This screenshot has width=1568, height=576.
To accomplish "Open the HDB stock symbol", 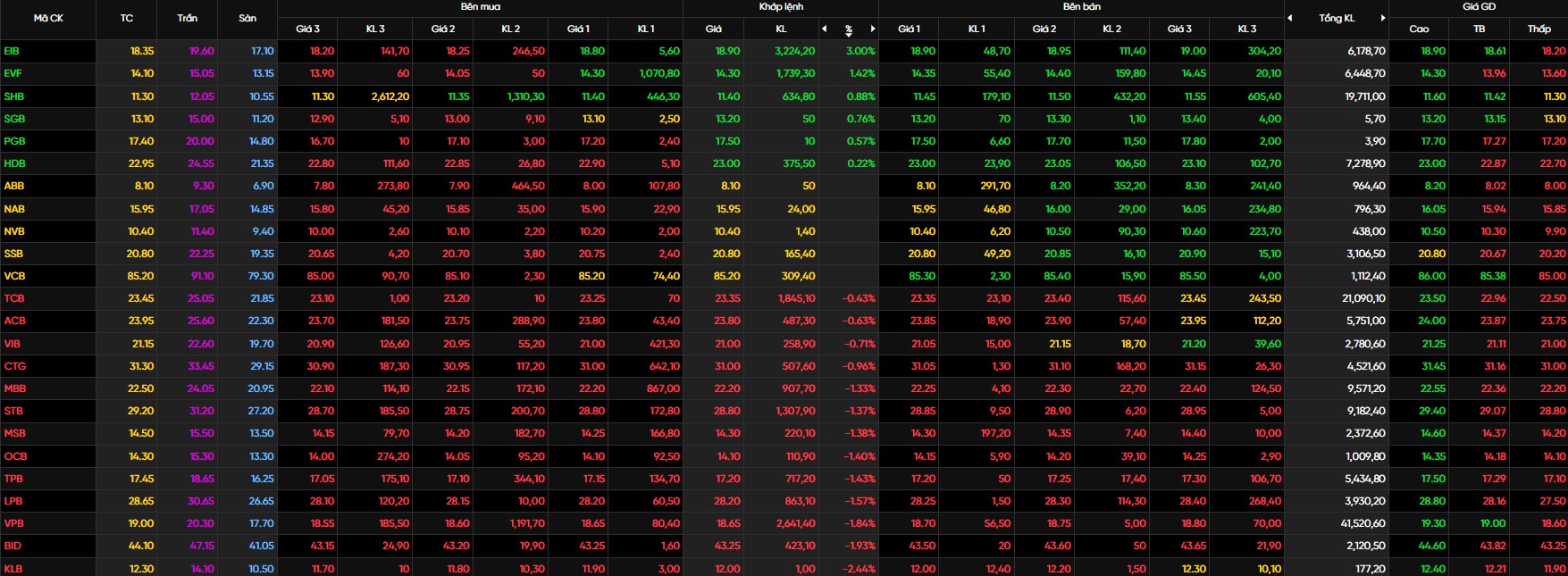I will 14,163.
